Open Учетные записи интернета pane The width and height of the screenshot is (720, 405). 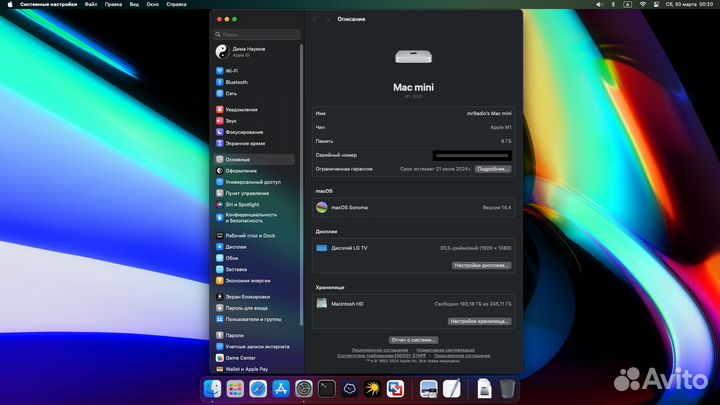point(255,347)
